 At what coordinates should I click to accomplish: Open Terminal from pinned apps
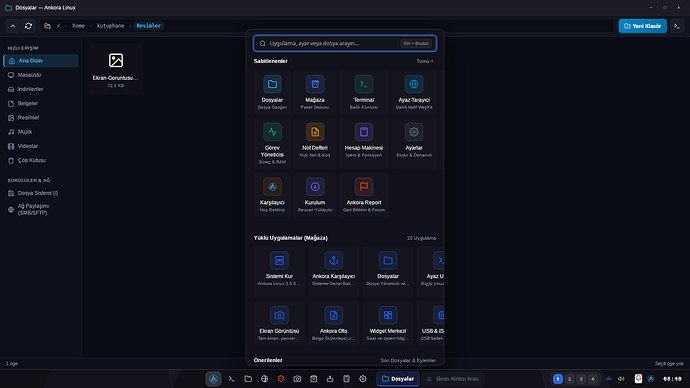tap(364, 92)
